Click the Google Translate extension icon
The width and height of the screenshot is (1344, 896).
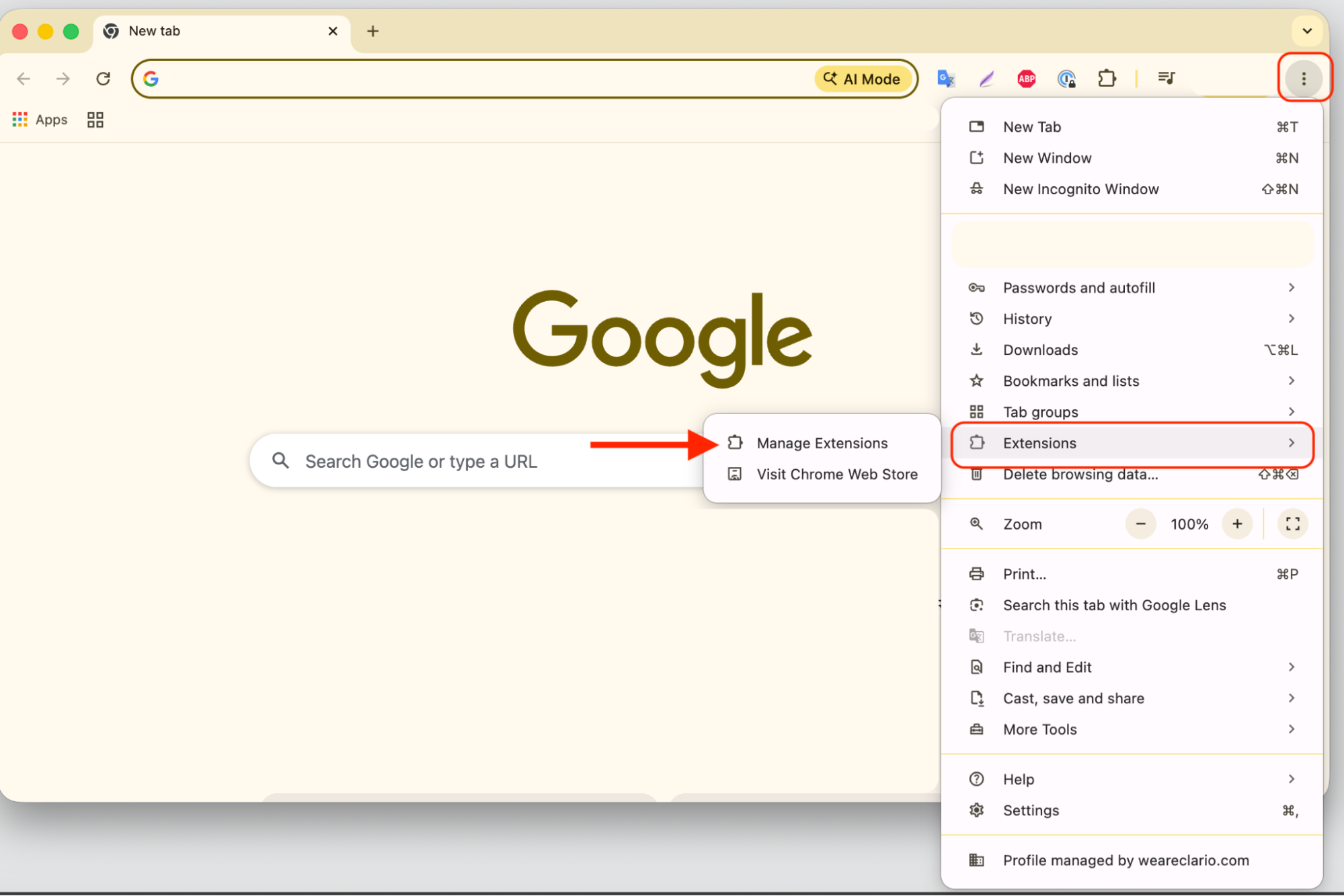946,79
